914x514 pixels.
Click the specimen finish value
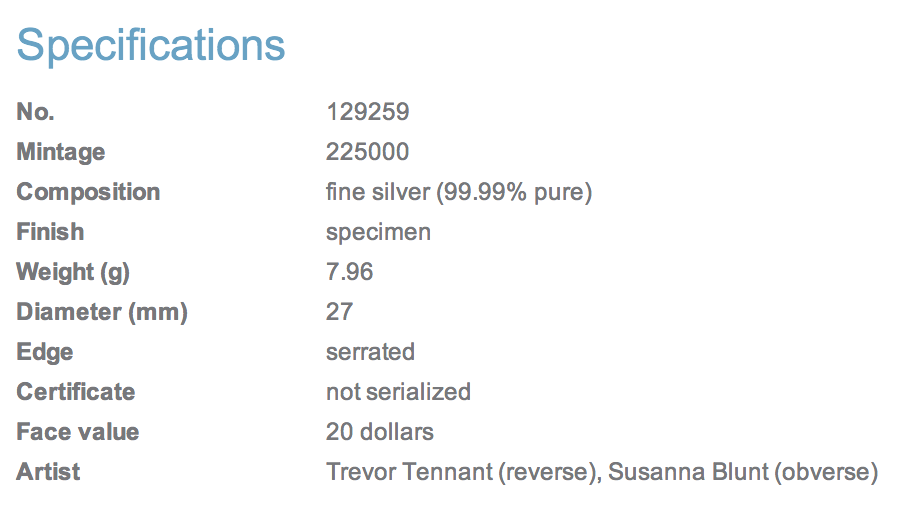tap(378, 233)
